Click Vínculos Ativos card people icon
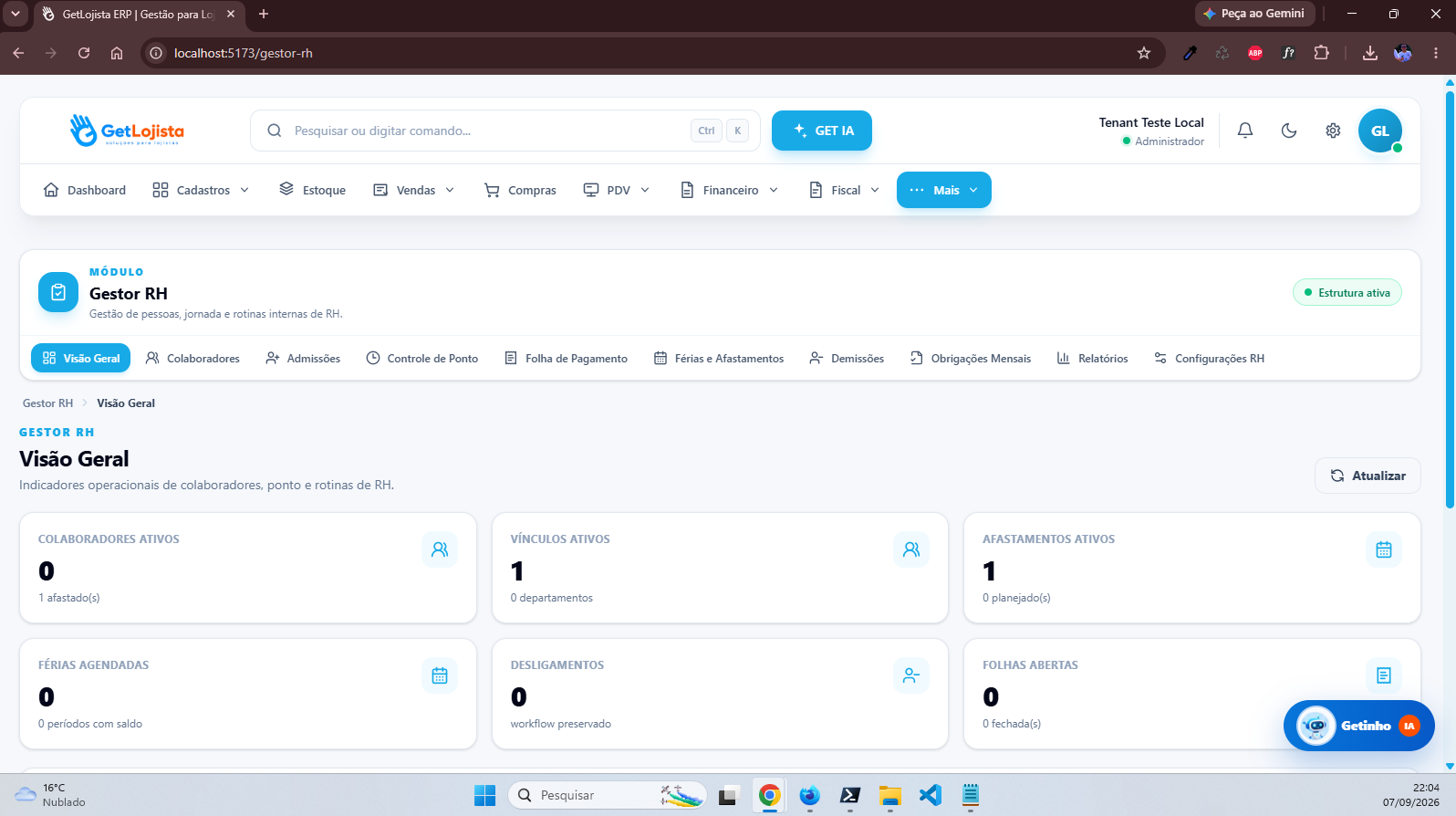 (911, 549)
